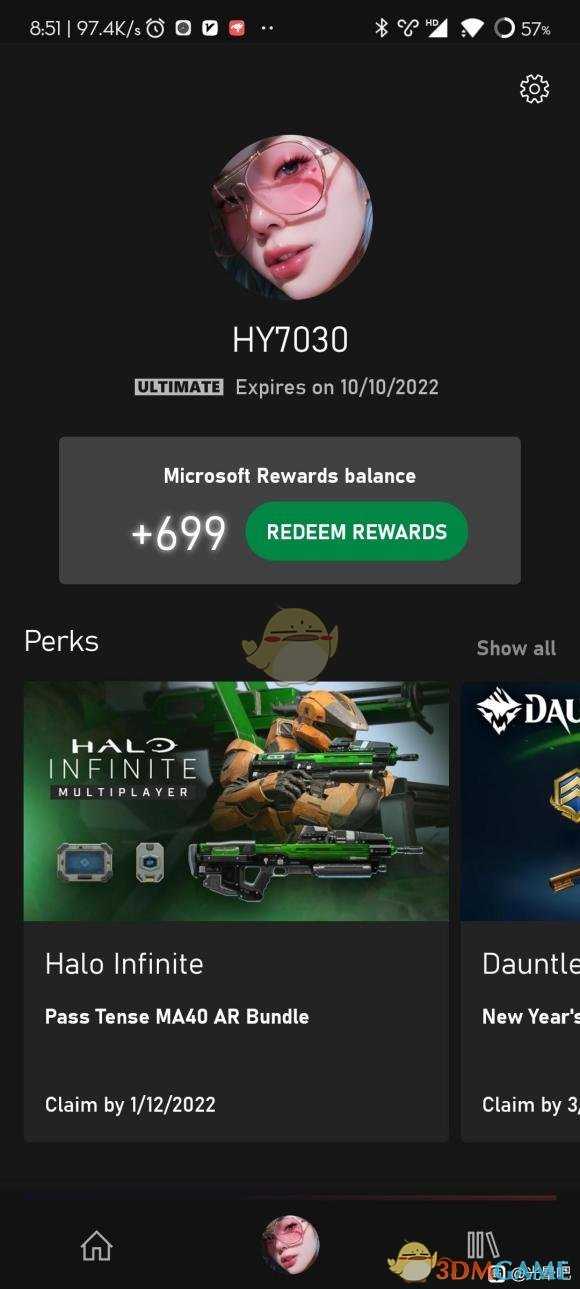580x1289 pixels.
Task: Tap the Expires on 10/10/2022 text
Action: [337, 387]
